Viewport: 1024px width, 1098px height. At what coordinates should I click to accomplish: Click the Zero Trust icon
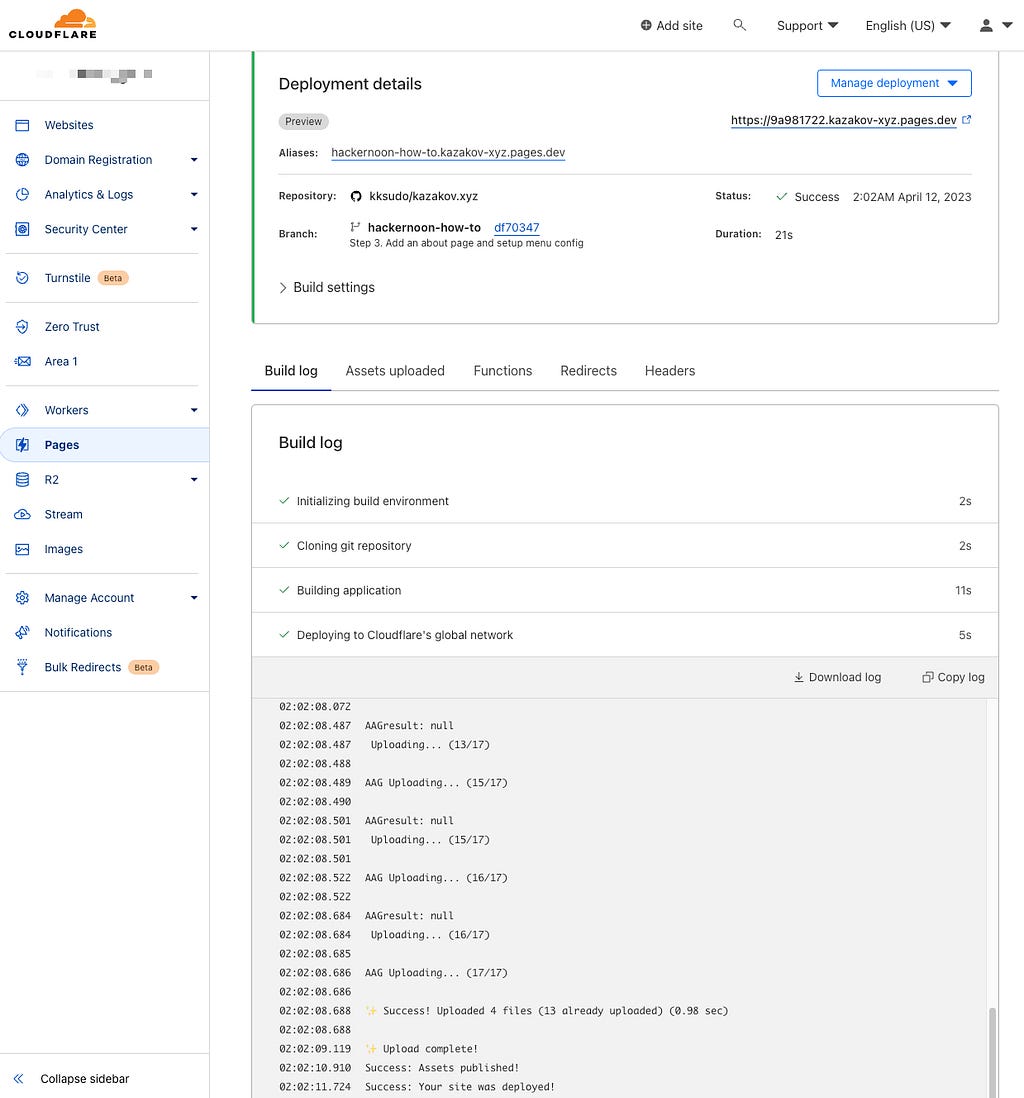click(22, 326)
